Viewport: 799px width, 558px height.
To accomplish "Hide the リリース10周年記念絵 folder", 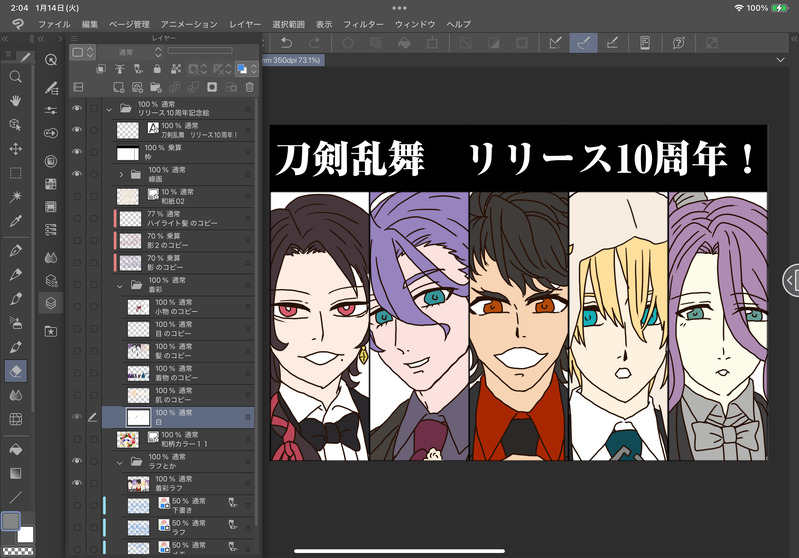I will click(x=77, y=108).
